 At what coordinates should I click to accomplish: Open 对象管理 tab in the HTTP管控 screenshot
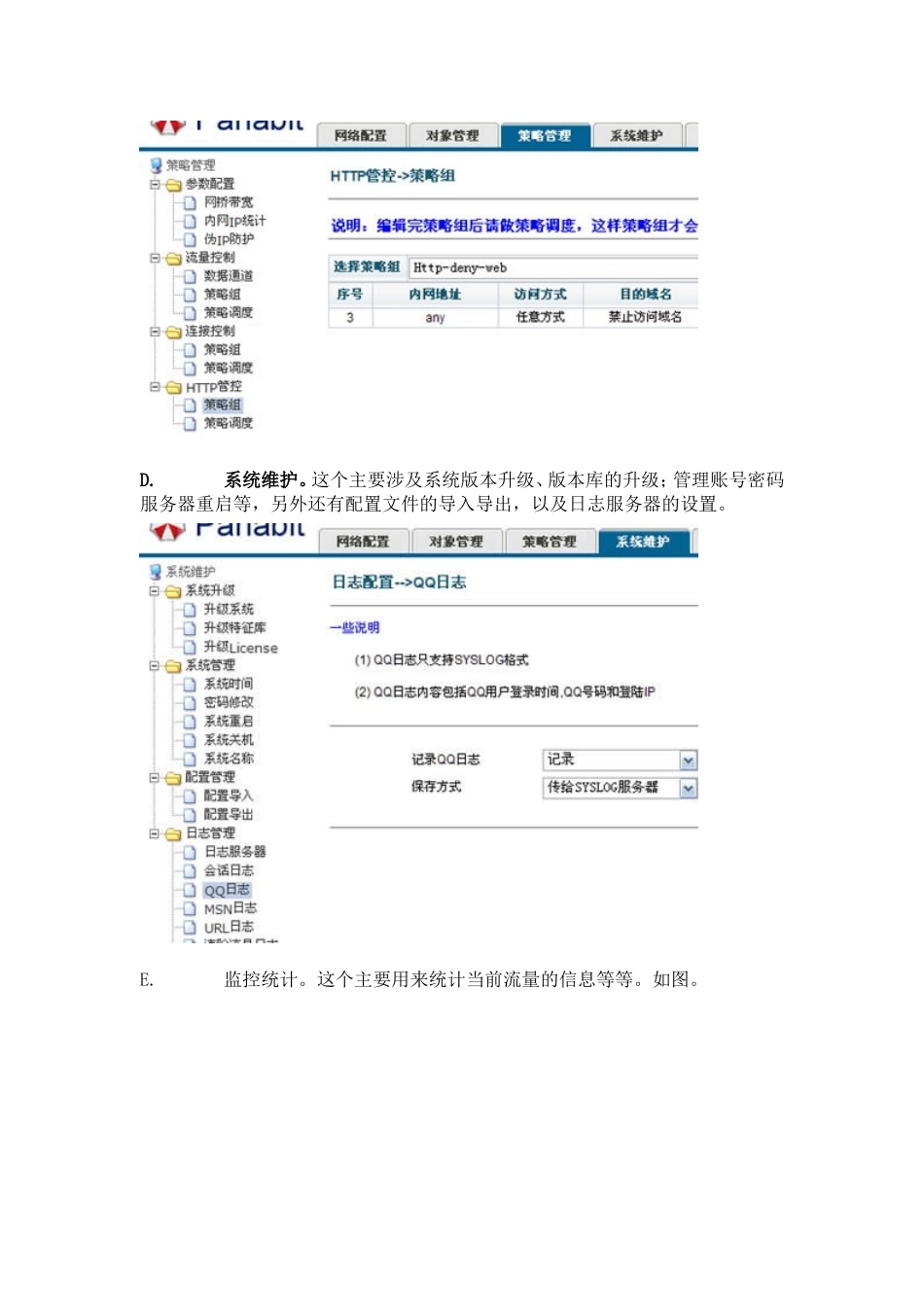pyautogui.click(x=452, y=136)
